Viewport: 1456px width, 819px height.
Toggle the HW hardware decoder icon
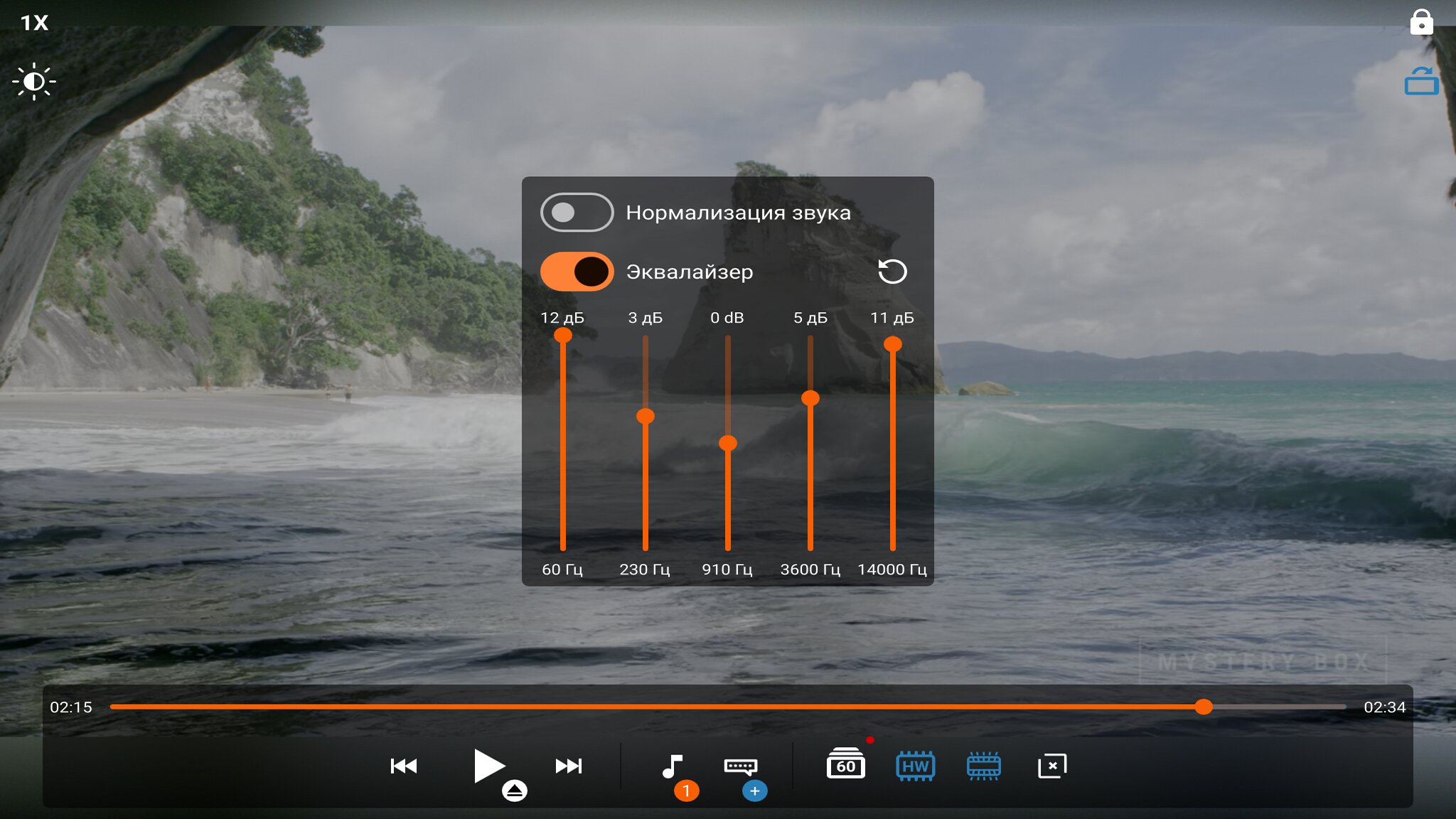click(x=915, y=766)
